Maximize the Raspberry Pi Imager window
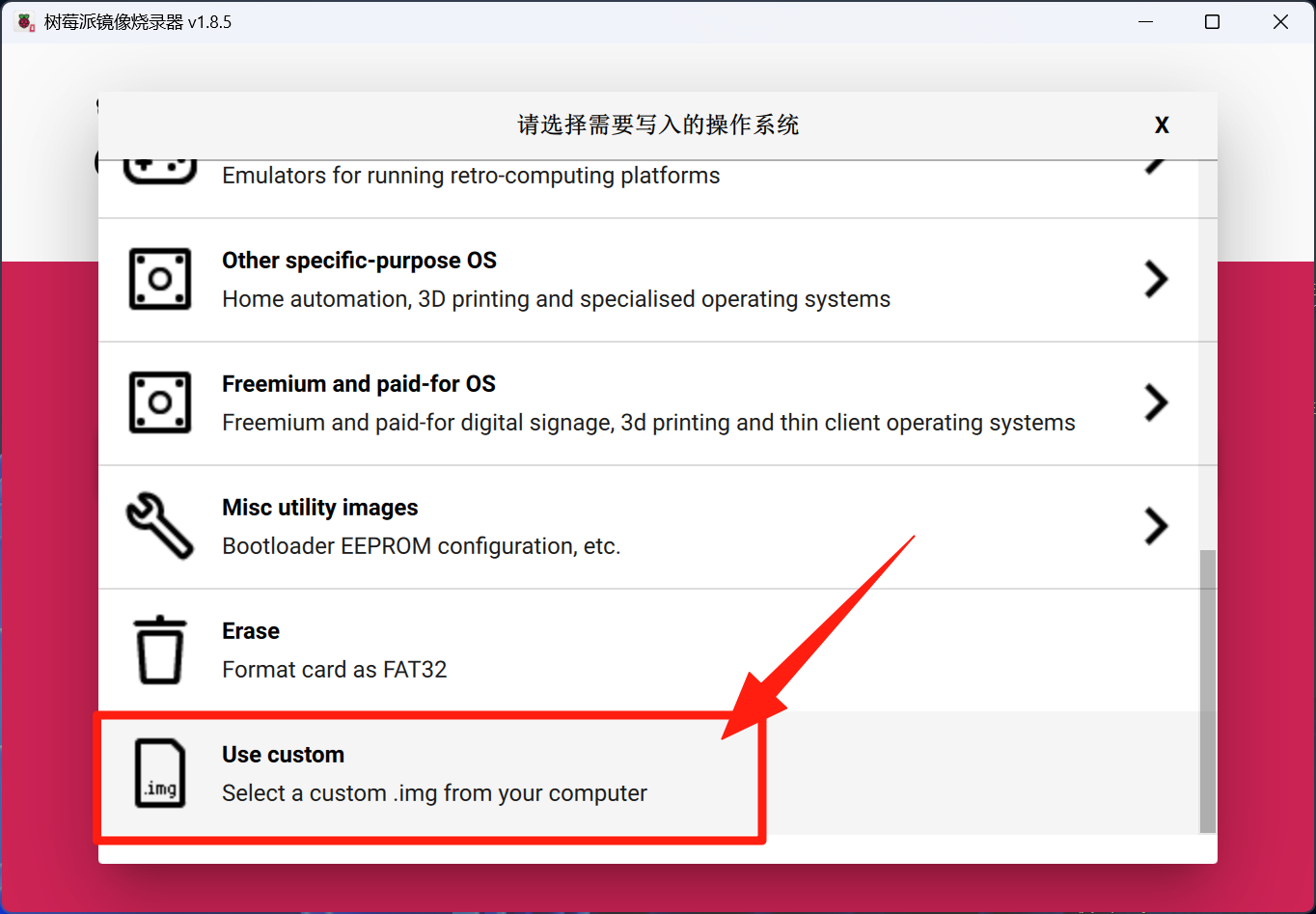Viewport: 1316px width, 914px height. pos(1213,22)
